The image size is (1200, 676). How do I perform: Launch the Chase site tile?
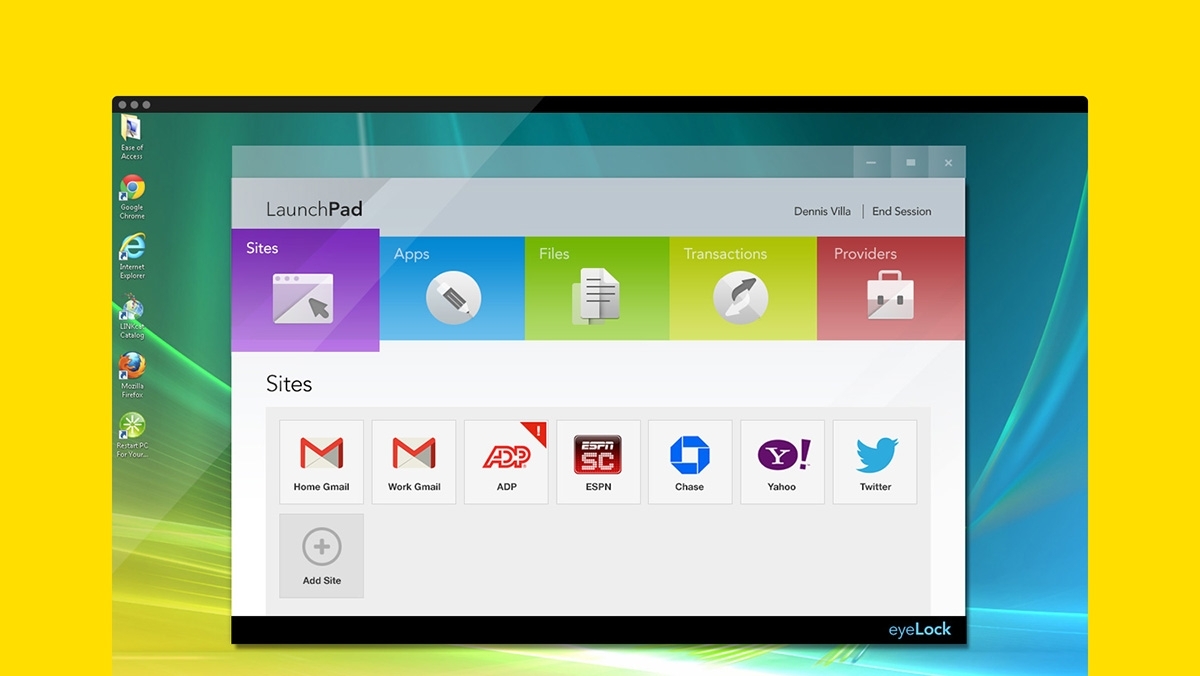tap(690, 462)
